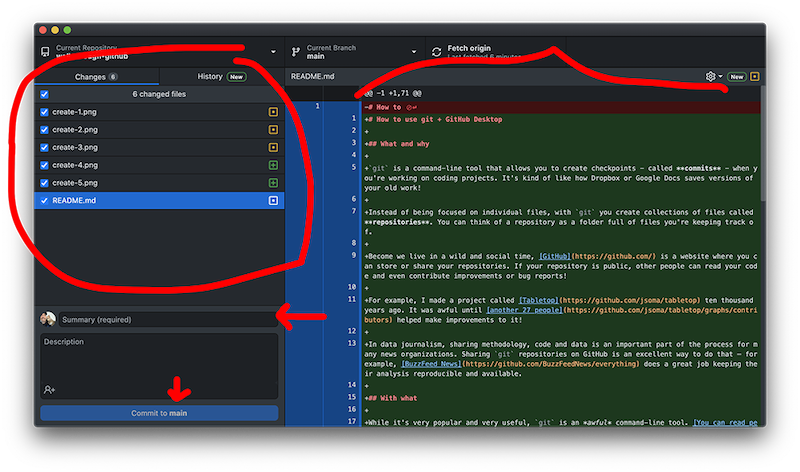Click the diff hunk header @@ -1 +1,71 @@
Screen dimensions: 800x472
coord(393,93)
